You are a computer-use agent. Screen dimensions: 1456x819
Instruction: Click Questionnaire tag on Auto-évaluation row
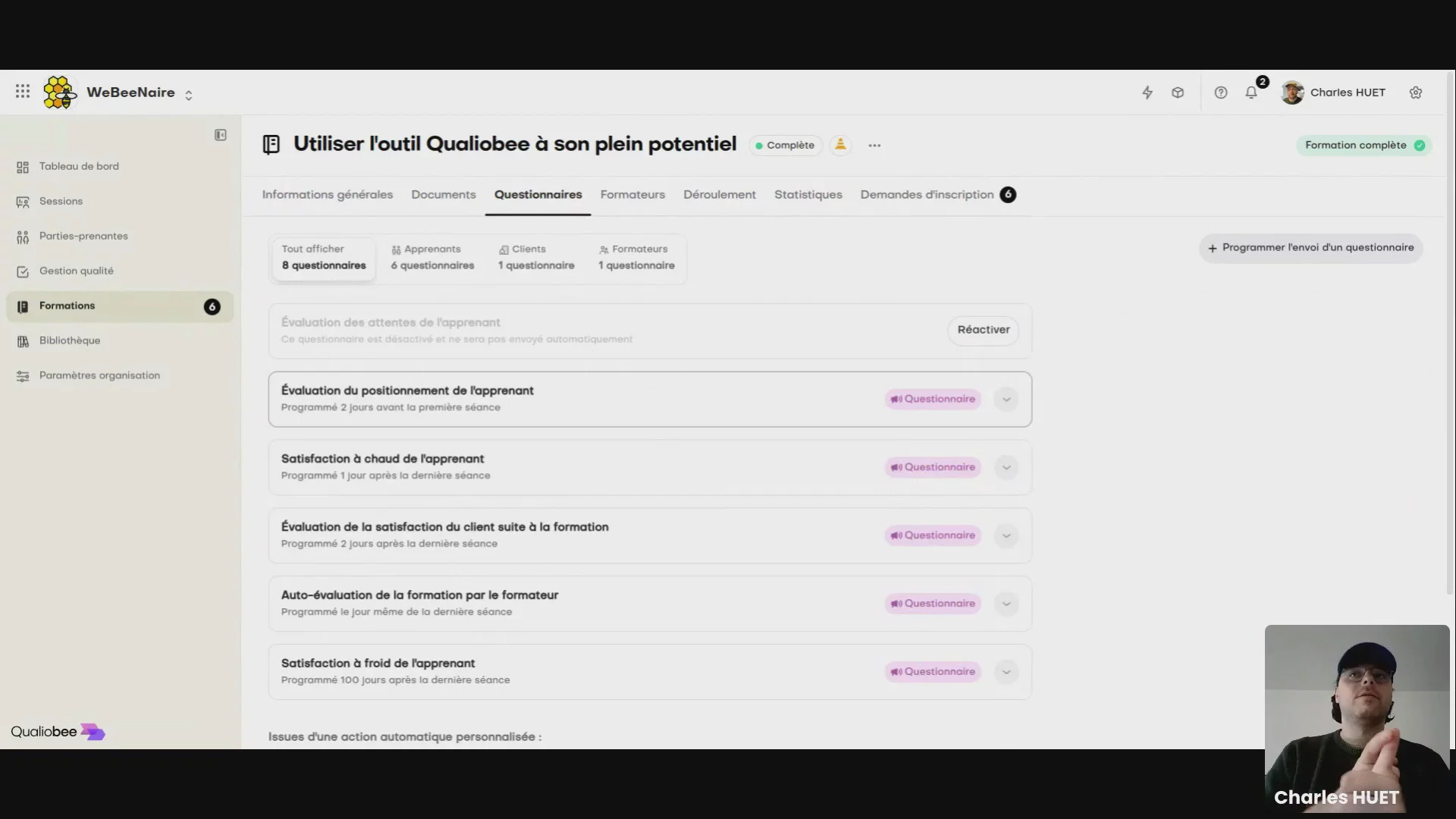933,604
